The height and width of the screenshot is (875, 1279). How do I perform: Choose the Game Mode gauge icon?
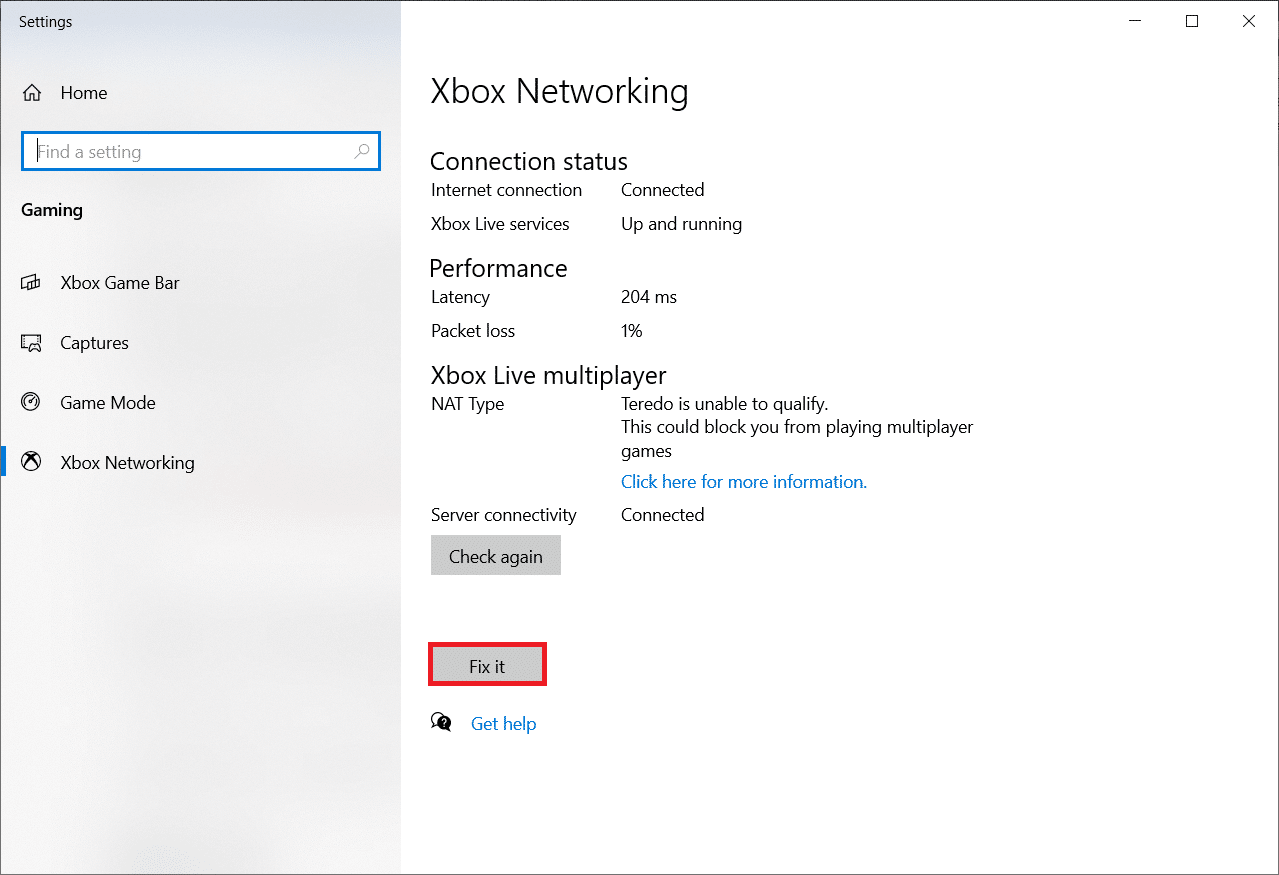tap(31, 403)
